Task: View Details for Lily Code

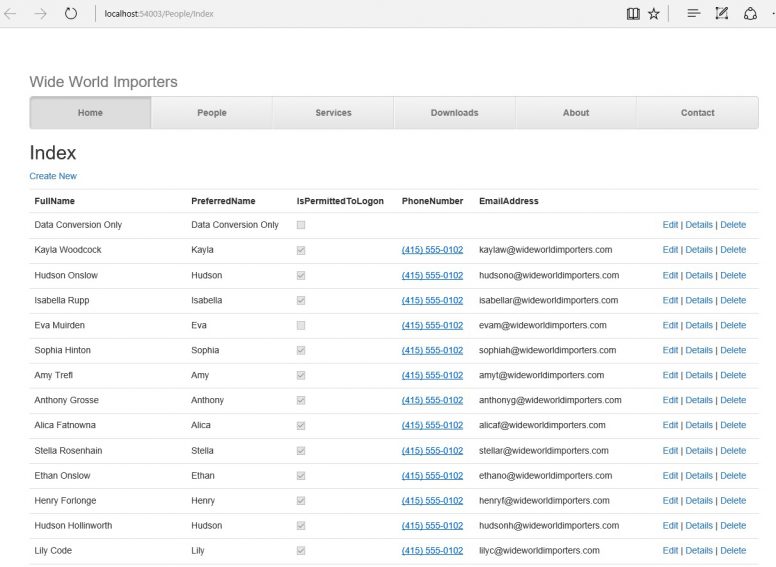Action: (699, 551)
